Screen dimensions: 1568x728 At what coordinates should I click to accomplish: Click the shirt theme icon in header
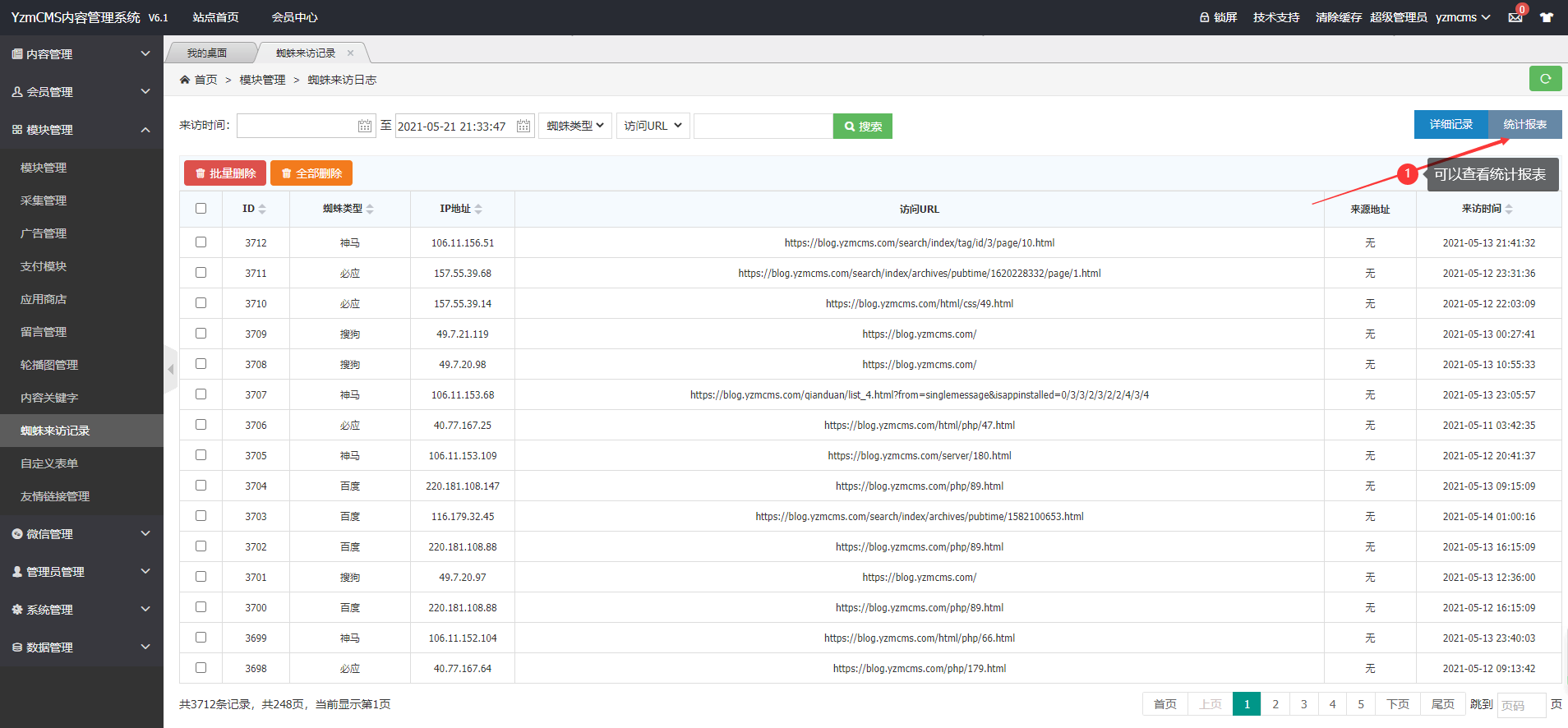(1547, 17)
